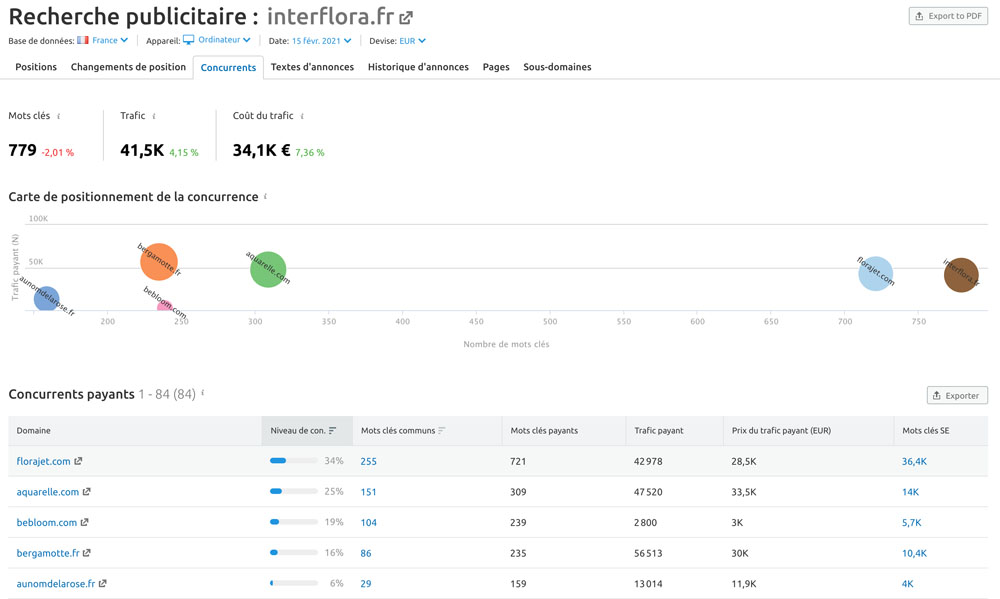Click the light blue florajet.com bubble
1000x599 pixels.
coord(876,273)
